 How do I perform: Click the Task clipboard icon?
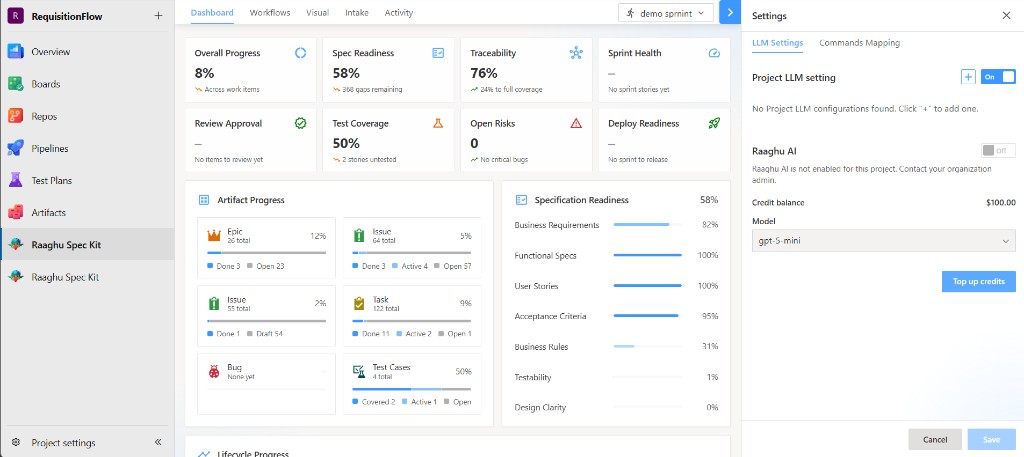tap(359, 304)
